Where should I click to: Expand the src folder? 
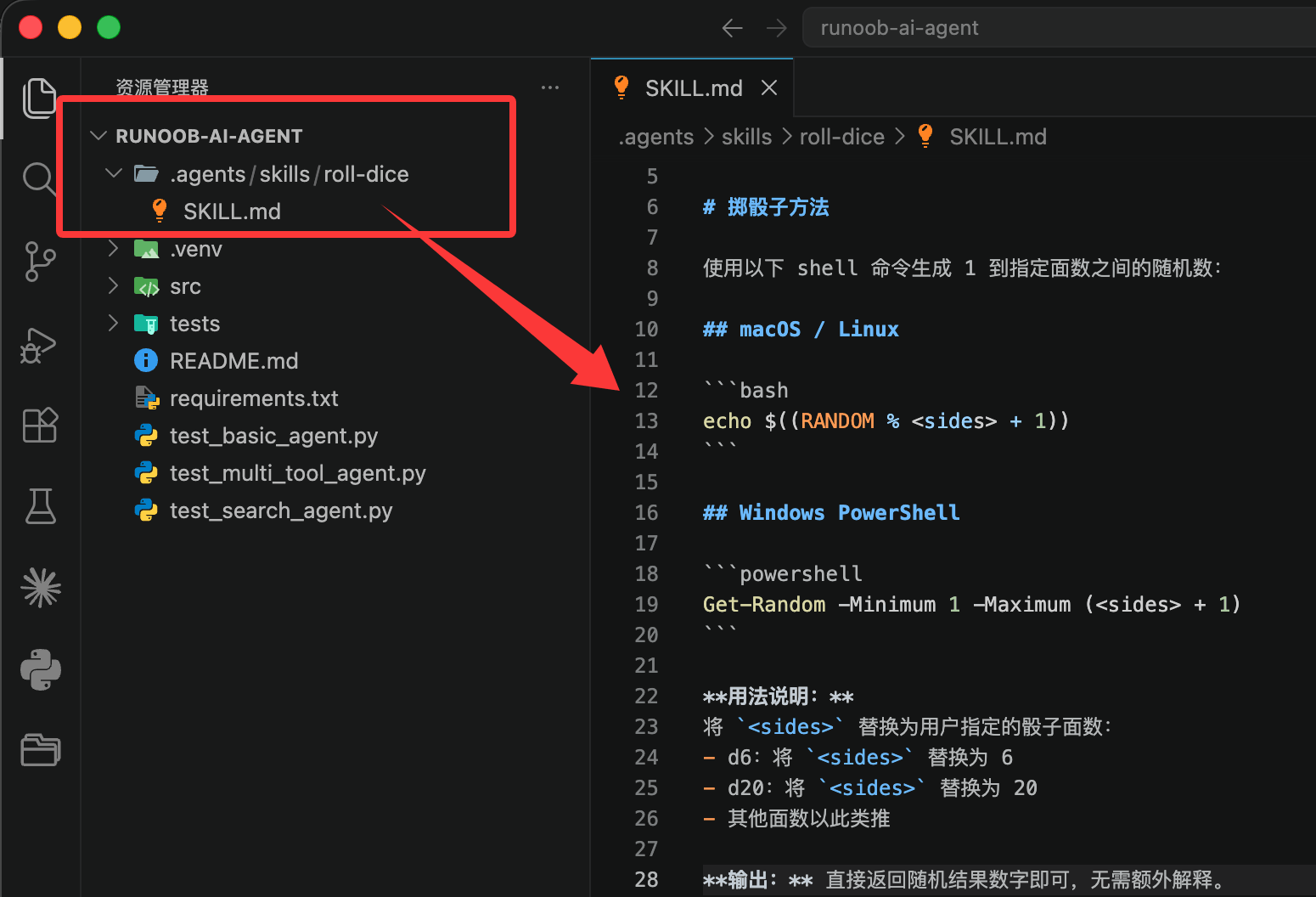(x=113, y=285)
